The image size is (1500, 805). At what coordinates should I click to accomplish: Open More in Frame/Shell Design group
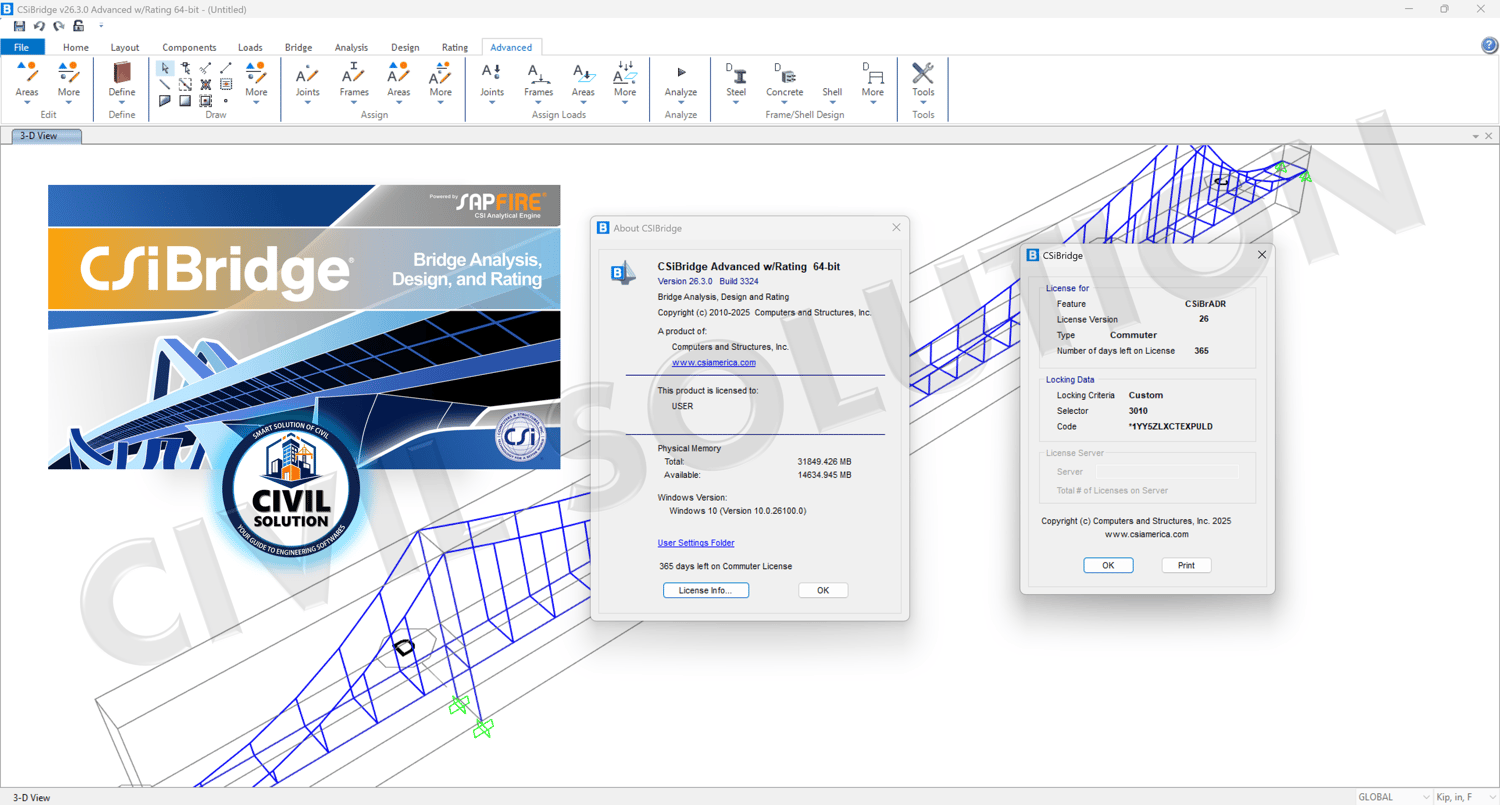873,82
